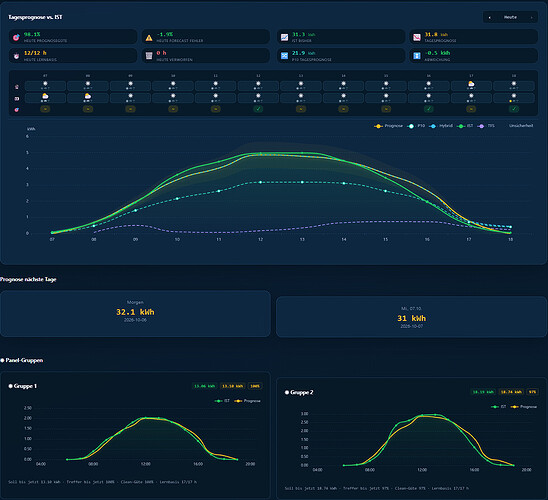Screen dimensions: 548x500
Task: Click the green checkmark badge for hour 18
Action: [514, 109]
